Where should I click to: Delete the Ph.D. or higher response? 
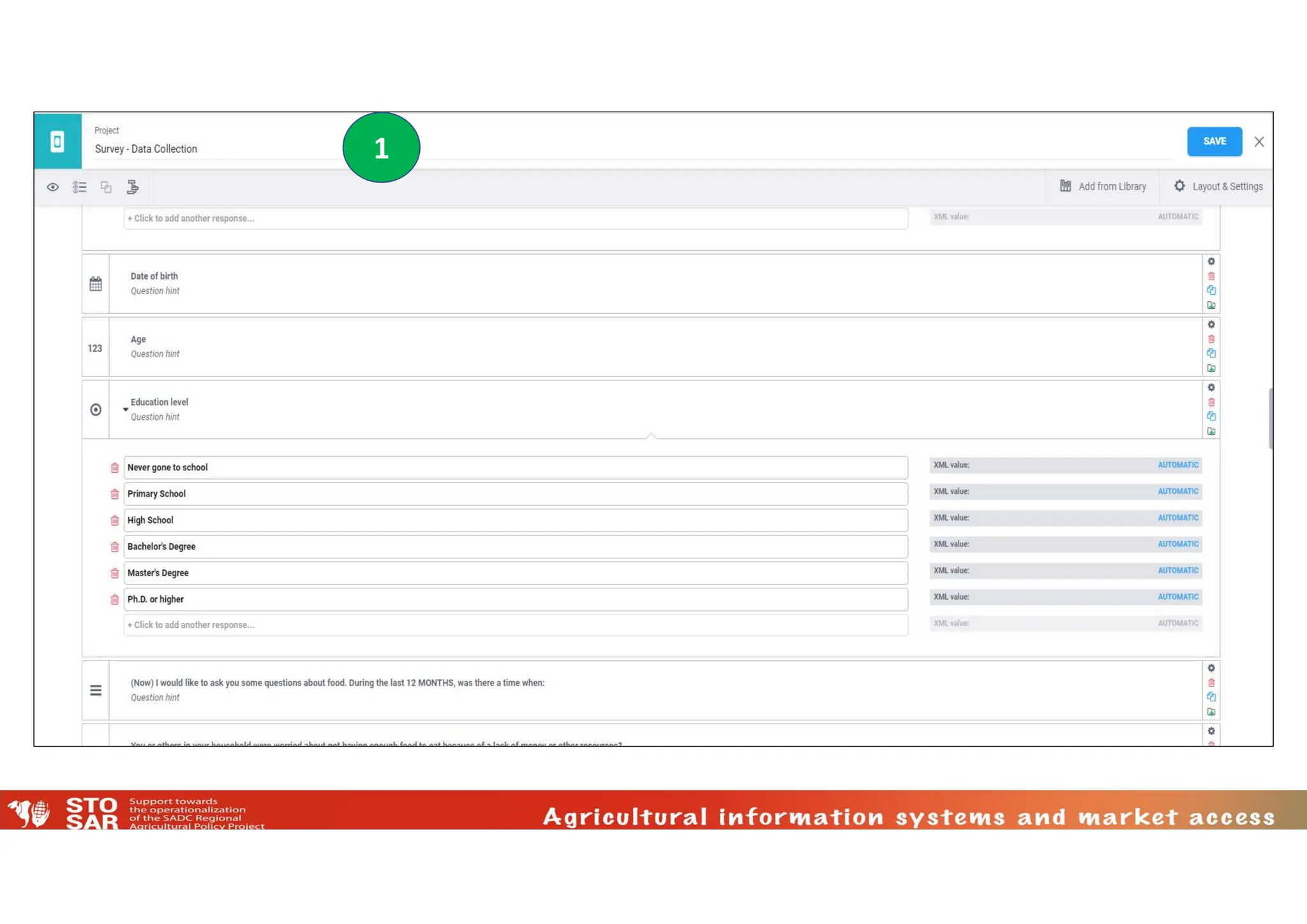tap(115, 600)
